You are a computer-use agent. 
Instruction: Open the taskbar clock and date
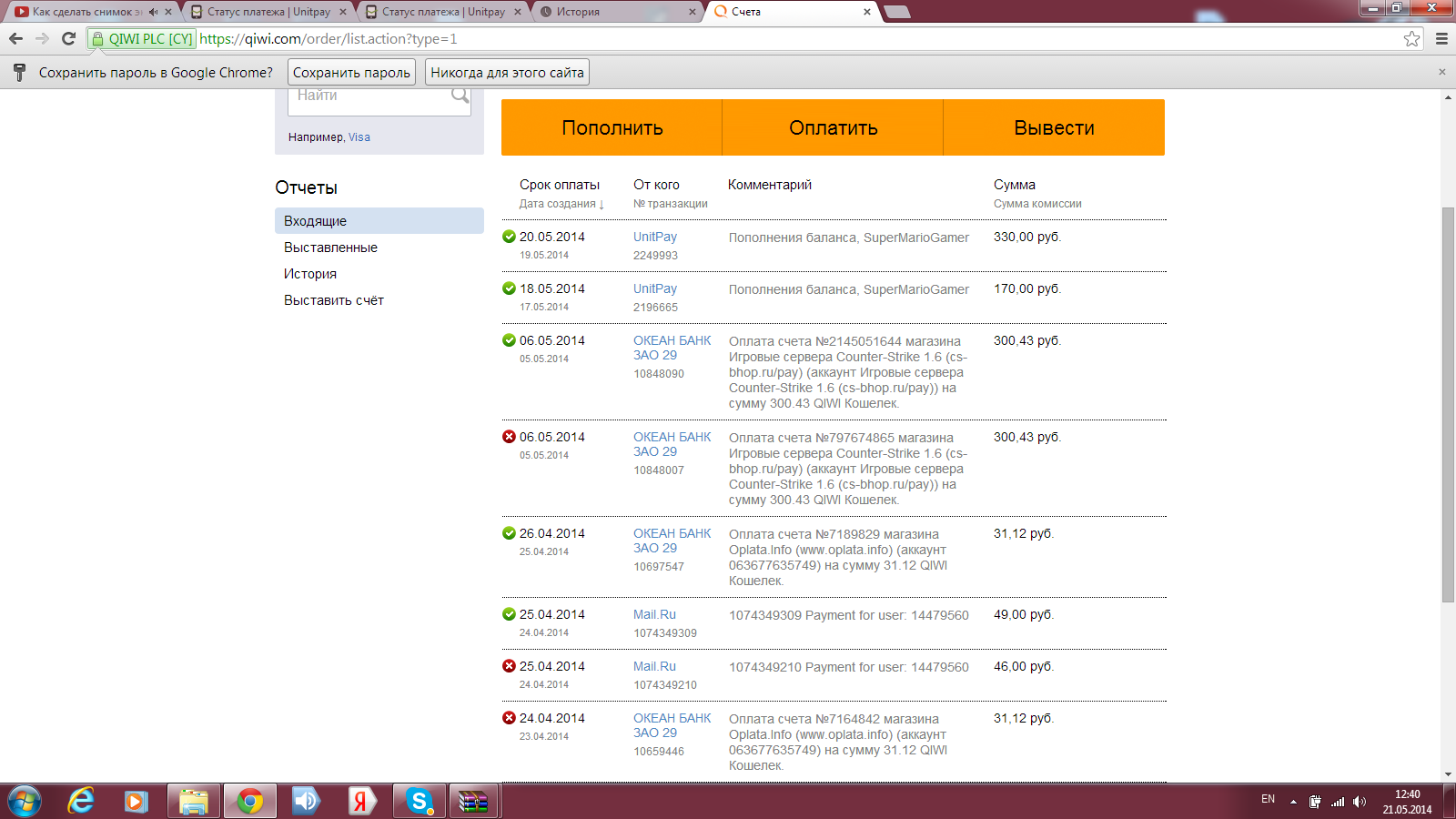[1407, 802]
